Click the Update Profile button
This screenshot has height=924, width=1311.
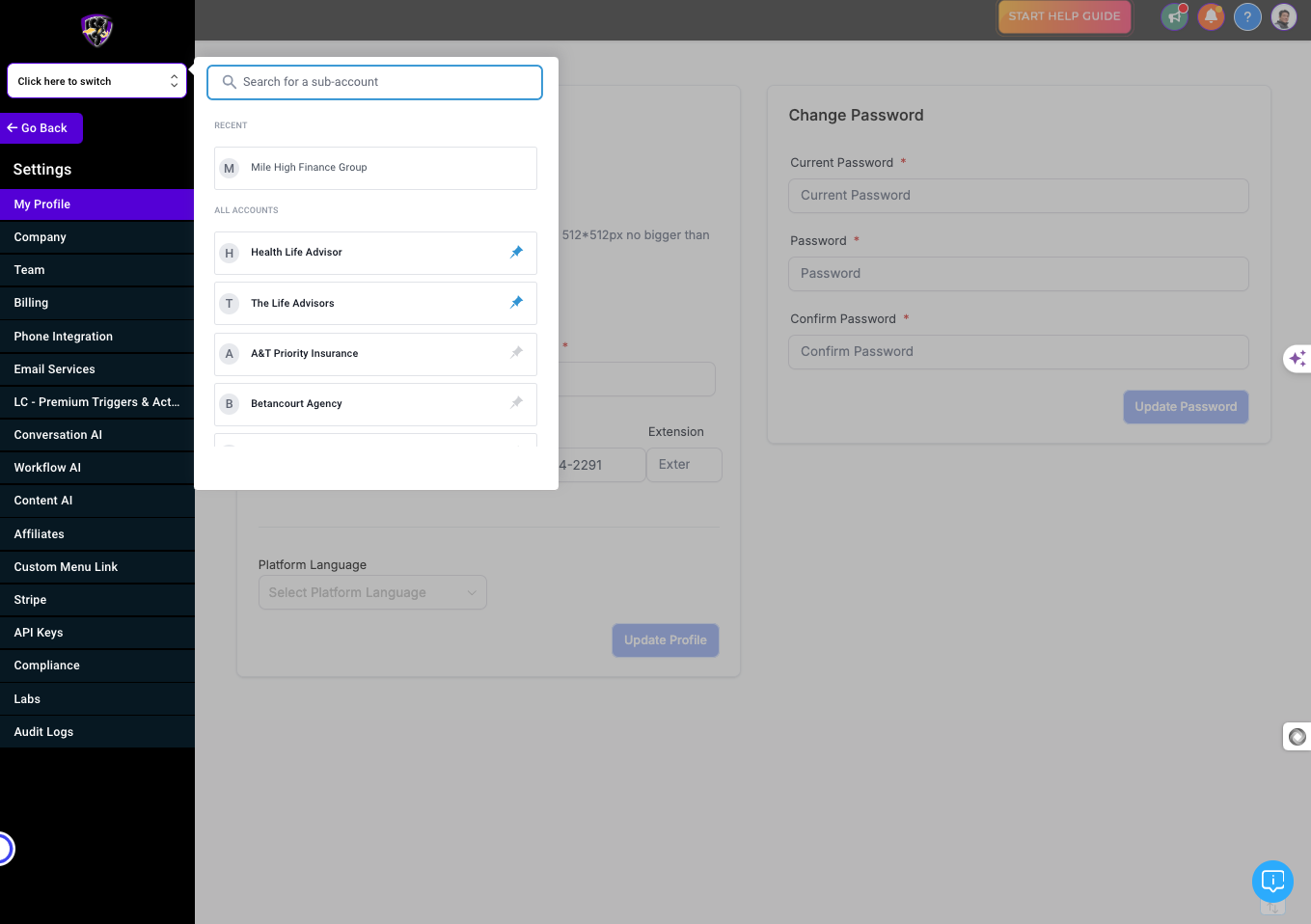666,640
